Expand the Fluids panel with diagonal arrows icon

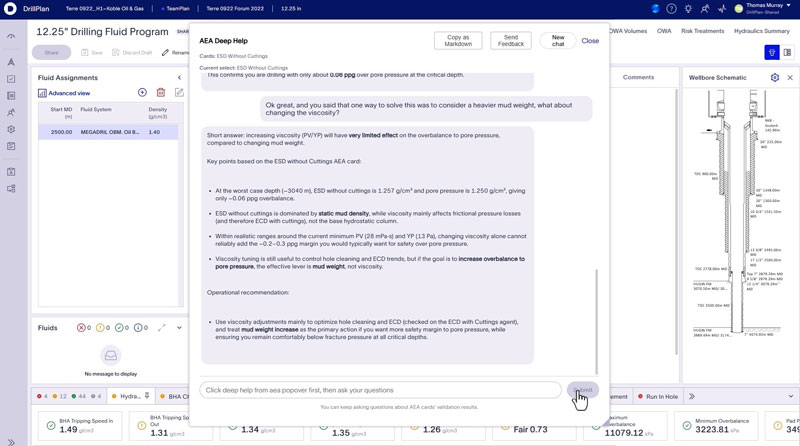(x=162, y=328)
